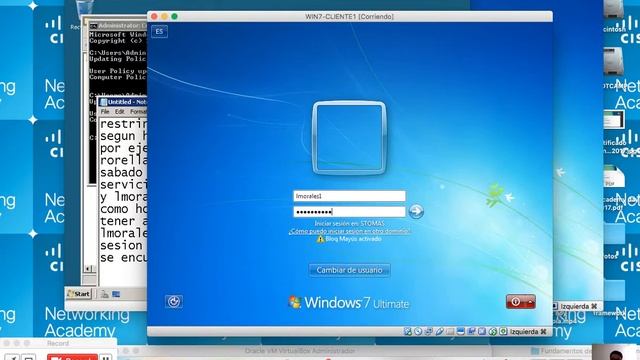Click the ES input language indicator
The width and height of the screenshot is (640, 360).
(x=159, y=31)
